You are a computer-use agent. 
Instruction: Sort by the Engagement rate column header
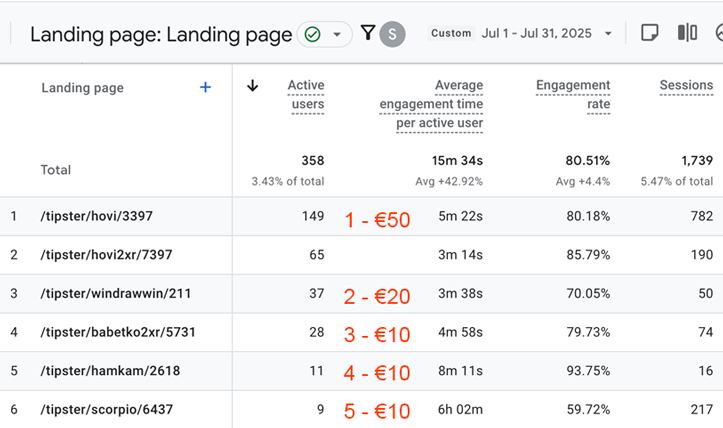(573, 95)
